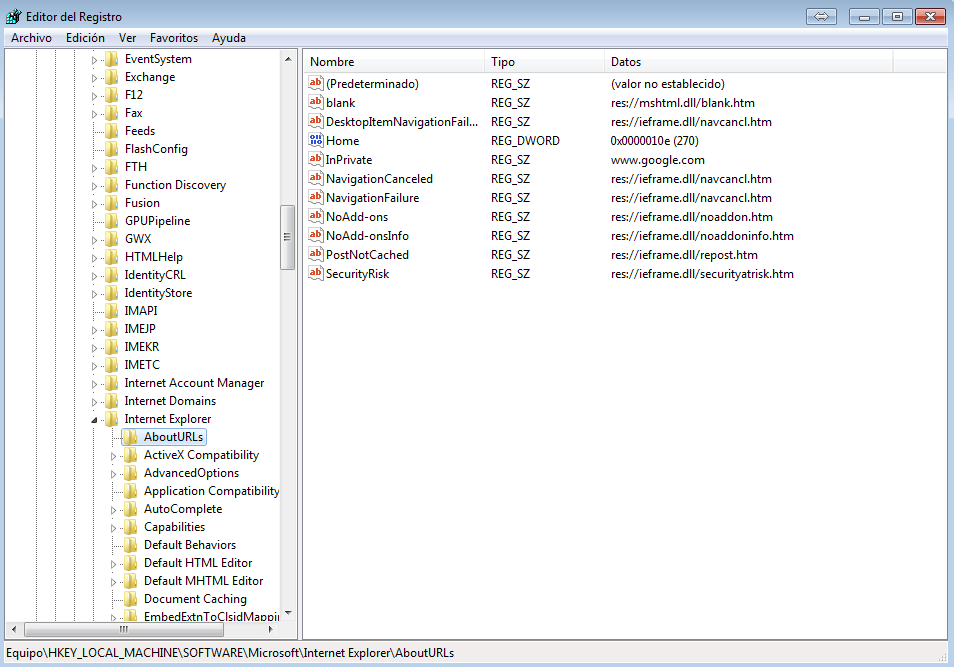Click the registry path in status bar
The width and height of the screenshot is (954, 667).
tap(230, 653)
